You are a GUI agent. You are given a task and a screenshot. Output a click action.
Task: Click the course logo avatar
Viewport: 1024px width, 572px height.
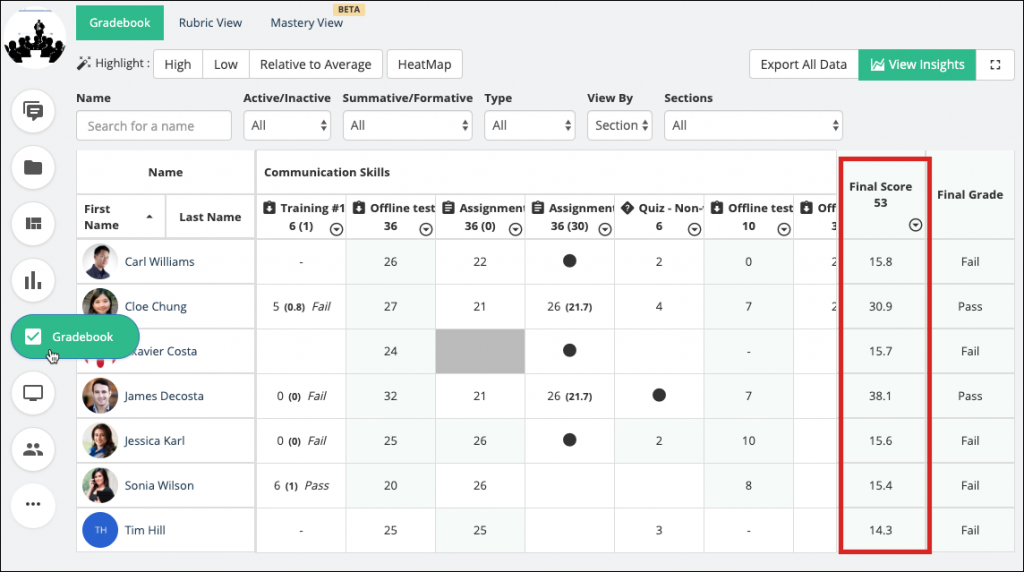[35, 38]
